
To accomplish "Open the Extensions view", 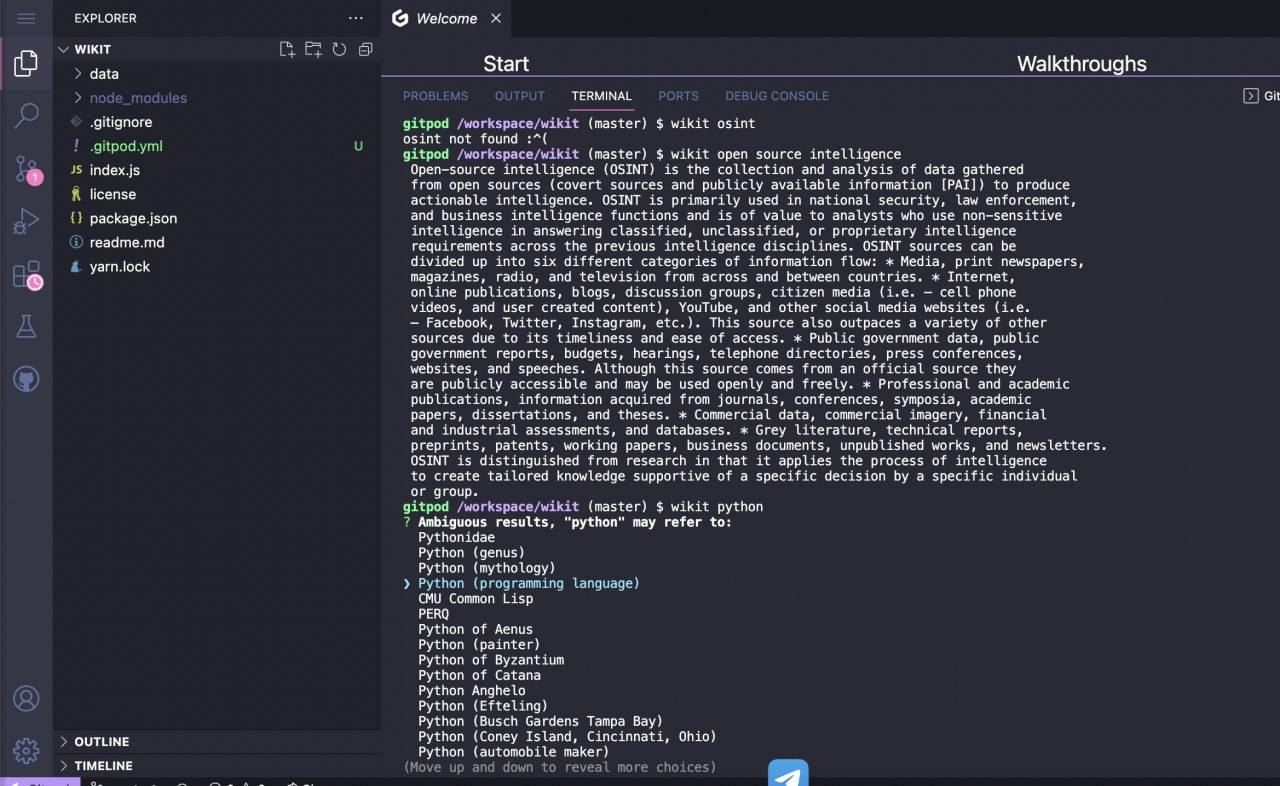I will coord(26,274).
